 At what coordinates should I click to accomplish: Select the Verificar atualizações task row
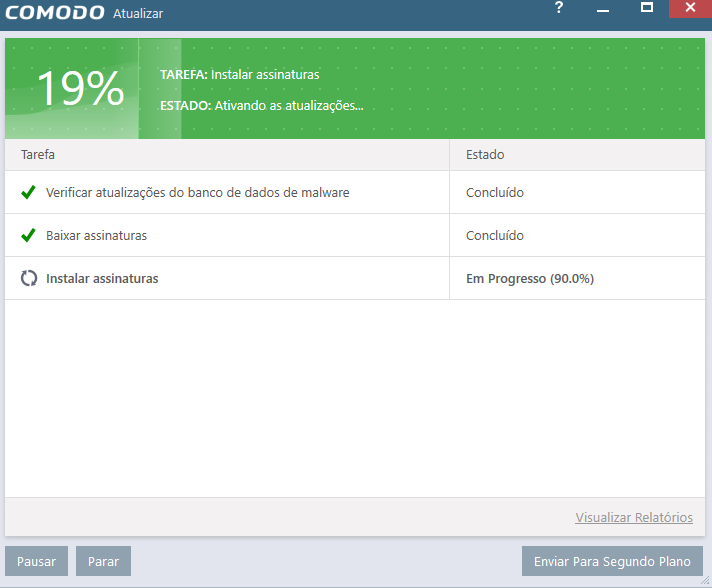pyautogui.click(x=198, y=192)
